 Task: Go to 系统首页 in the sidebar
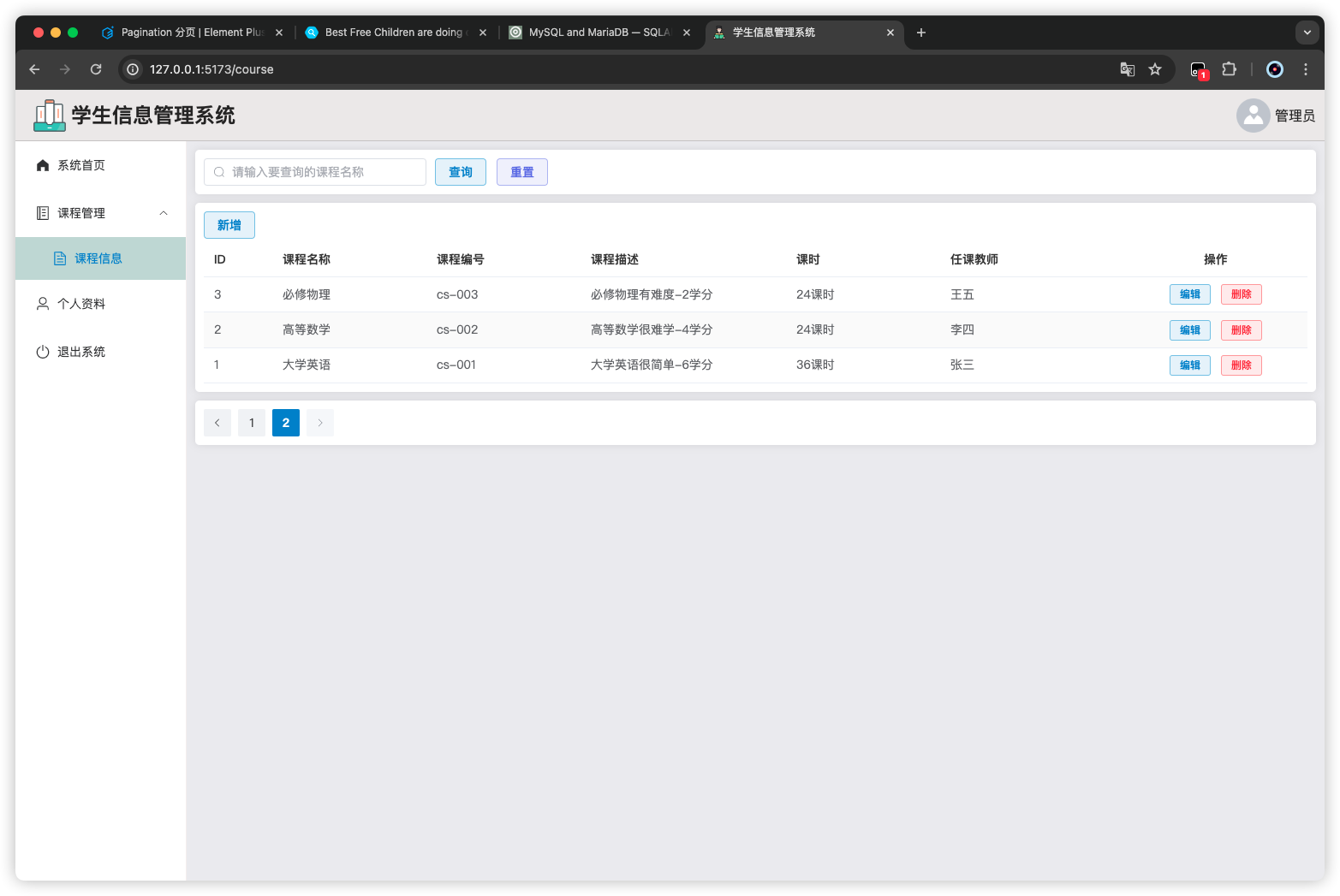tap(101, 165)
